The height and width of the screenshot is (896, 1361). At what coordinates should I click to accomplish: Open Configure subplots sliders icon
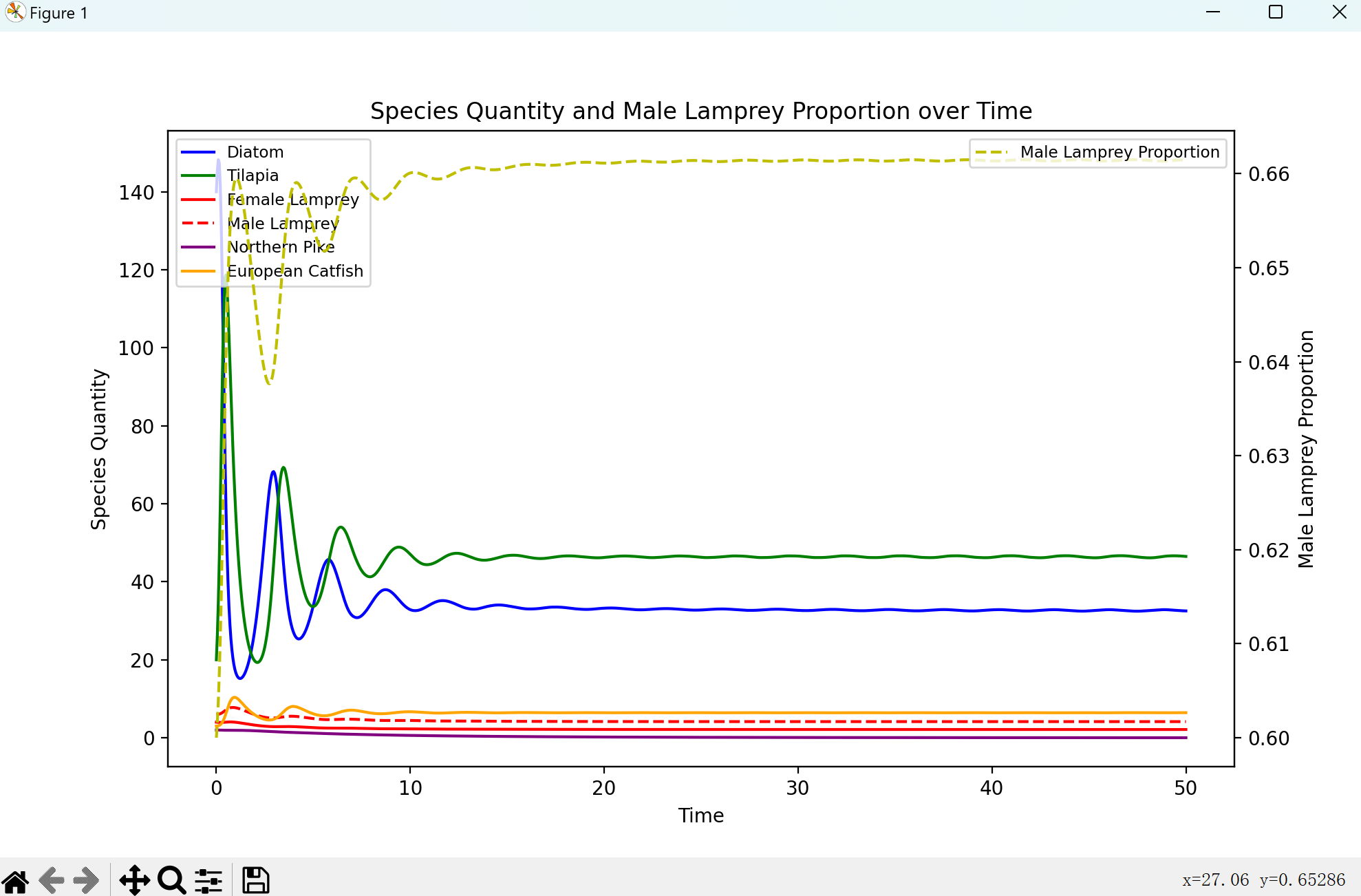(x=208, y=880)
